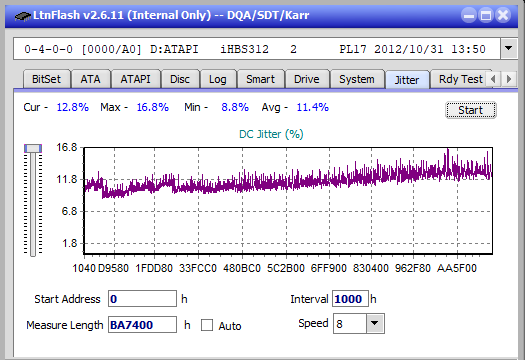Select the iHBS312 drive entry field
This screenshot has width=525, height=360.
tap(257, 49)
